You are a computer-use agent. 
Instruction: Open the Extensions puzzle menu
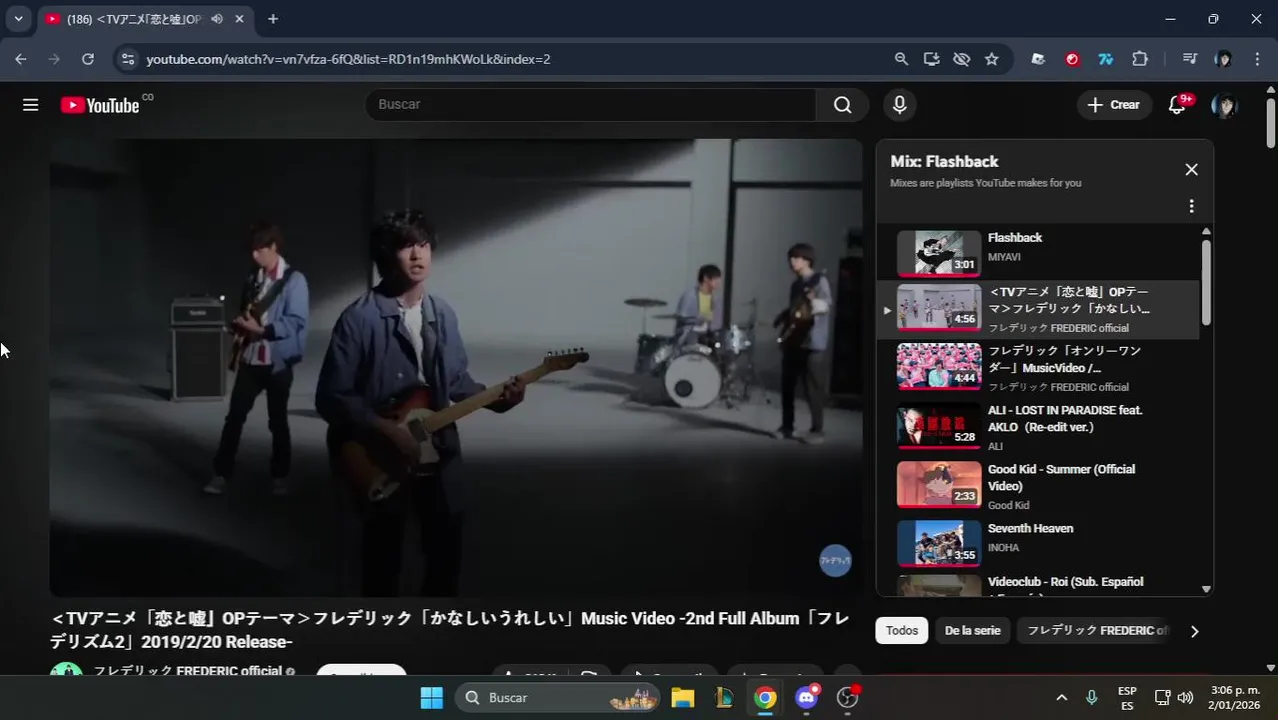point(1139,59)
